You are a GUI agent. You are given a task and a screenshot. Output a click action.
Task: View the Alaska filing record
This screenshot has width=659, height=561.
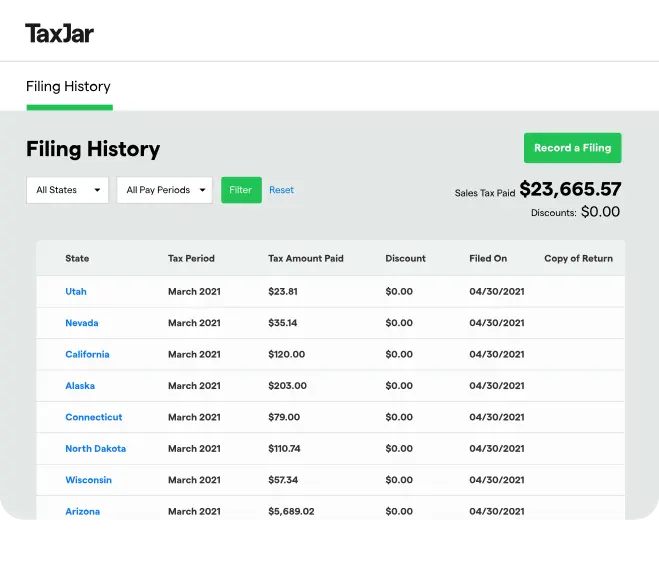tap(80, 386)
